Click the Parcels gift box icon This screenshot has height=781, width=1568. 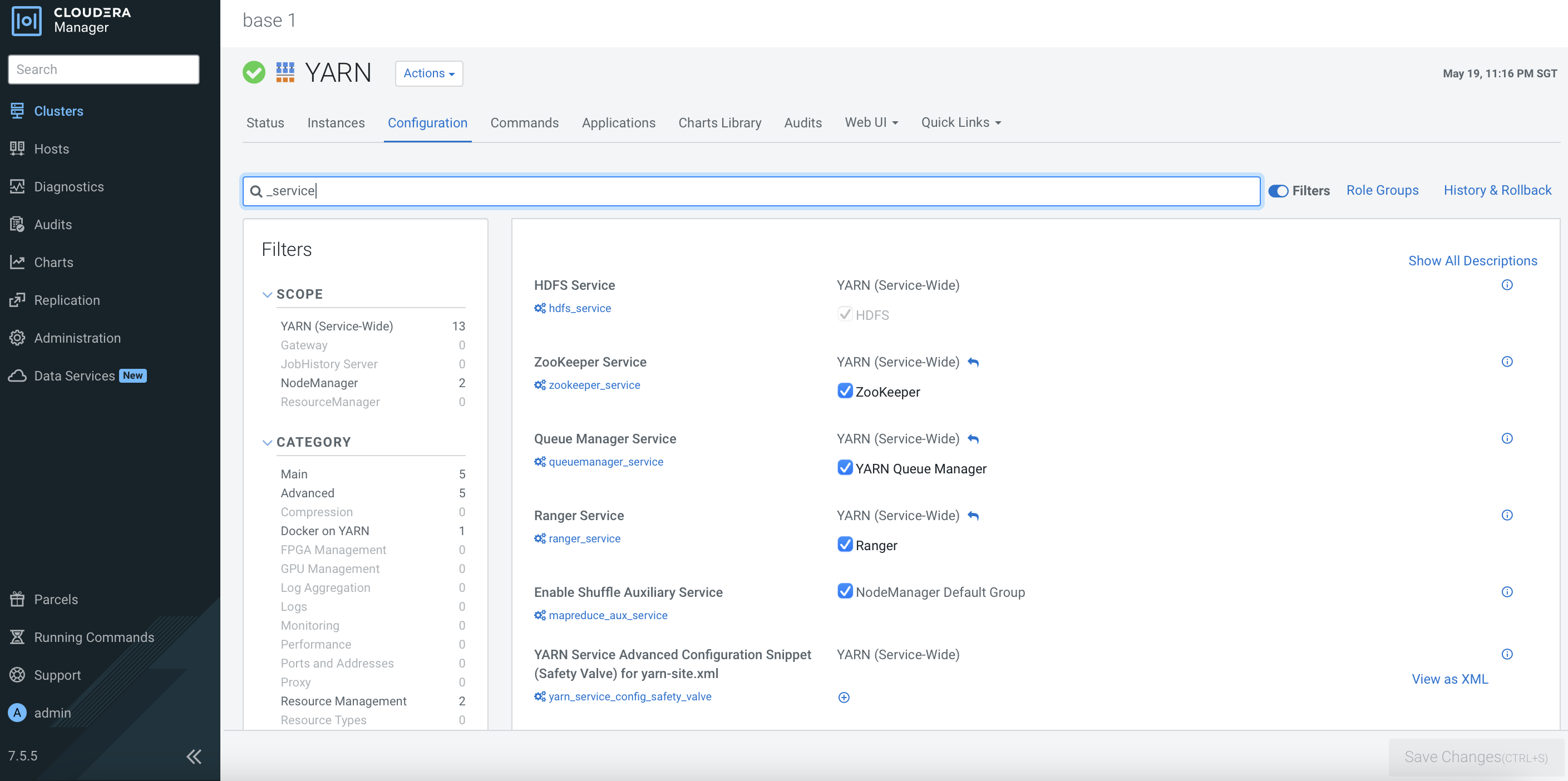(17, 599)
